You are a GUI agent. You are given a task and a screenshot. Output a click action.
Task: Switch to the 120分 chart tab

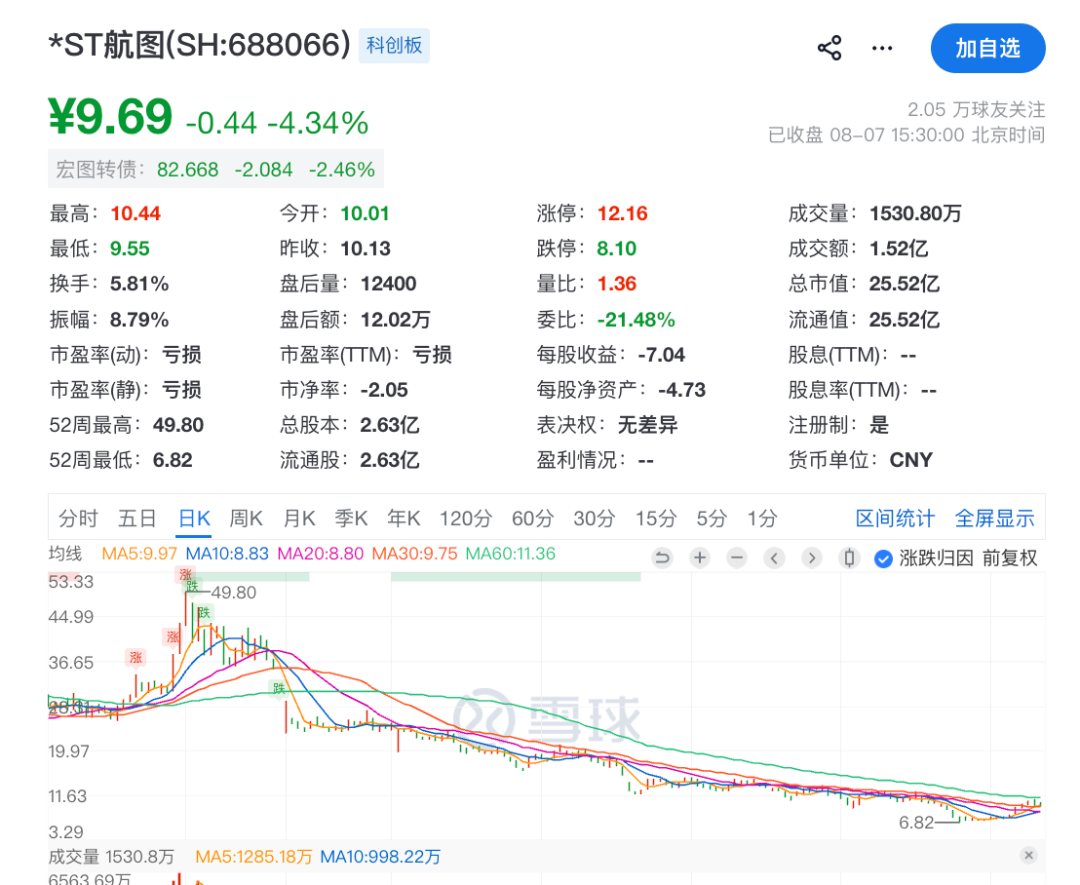[x=466, y=518]
